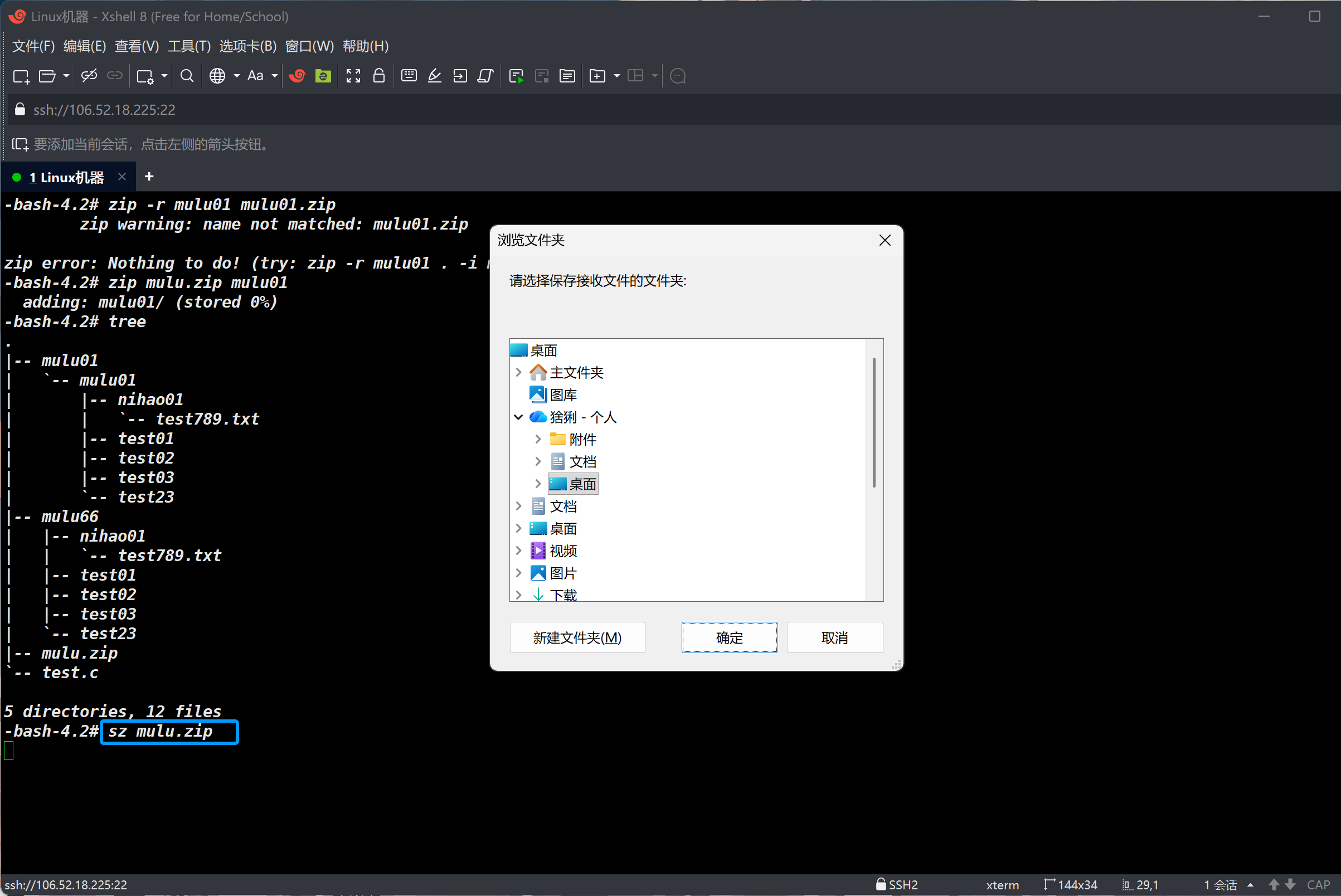
Task: Click the 确定 button
Action: click(x=729, y=637)
